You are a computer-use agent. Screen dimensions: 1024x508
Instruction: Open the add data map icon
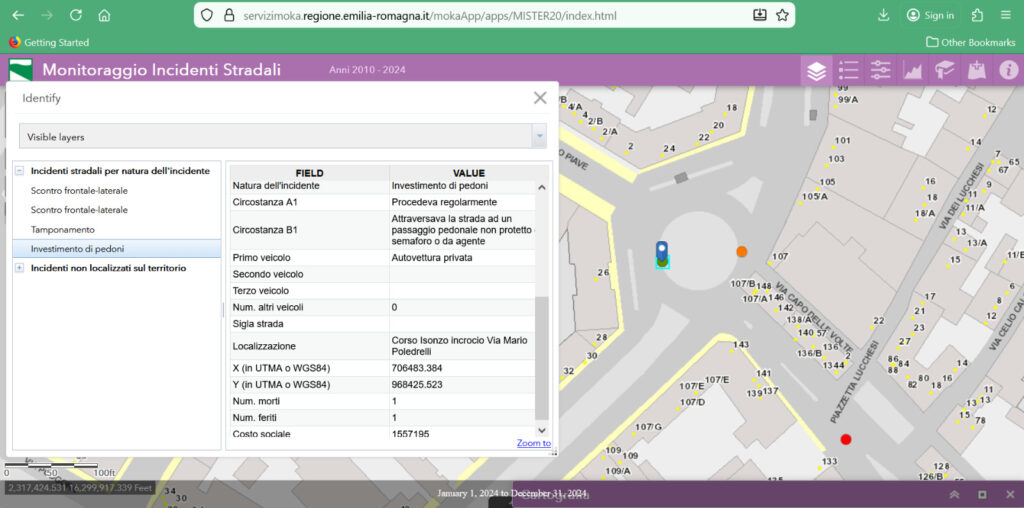tap(977, 70)
